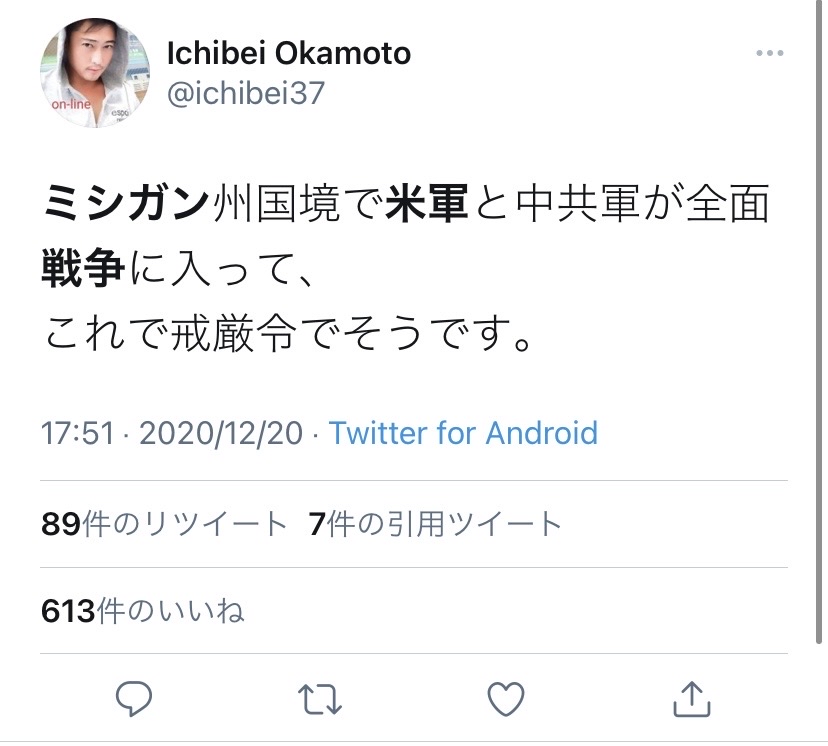This screenshot has width=828, height=746.
Task: View the 613件のいいね likes list
Action: click(x=142, y=610)
